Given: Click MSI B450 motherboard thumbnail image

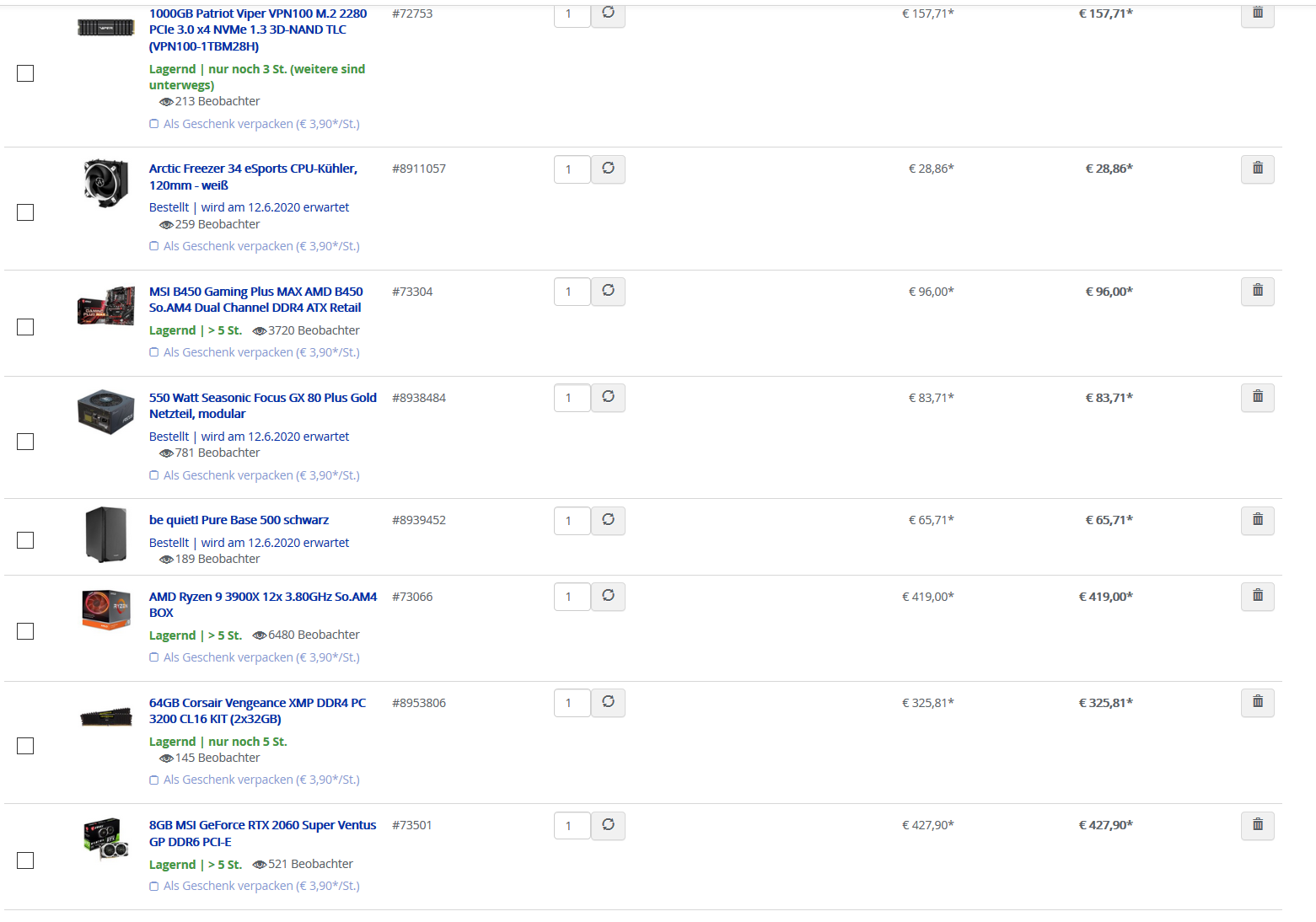Looking at the screenshot, I should 106,306.
